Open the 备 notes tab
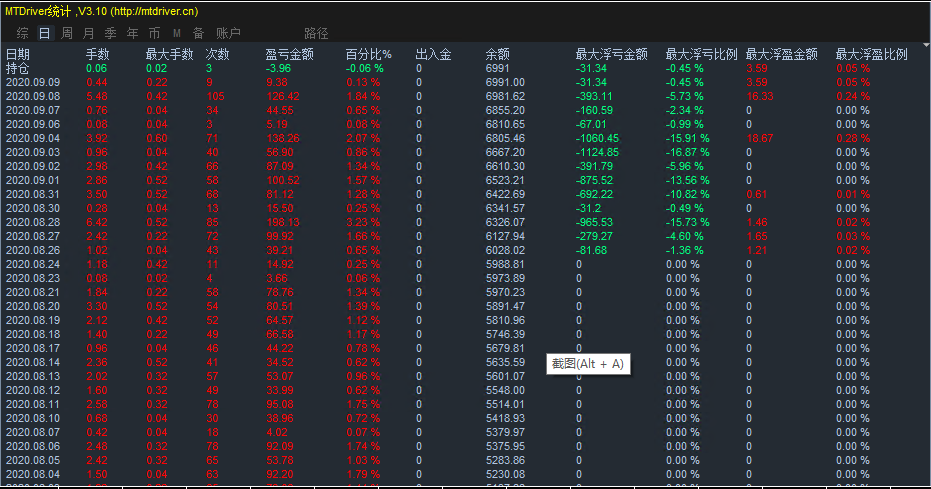 198,33
